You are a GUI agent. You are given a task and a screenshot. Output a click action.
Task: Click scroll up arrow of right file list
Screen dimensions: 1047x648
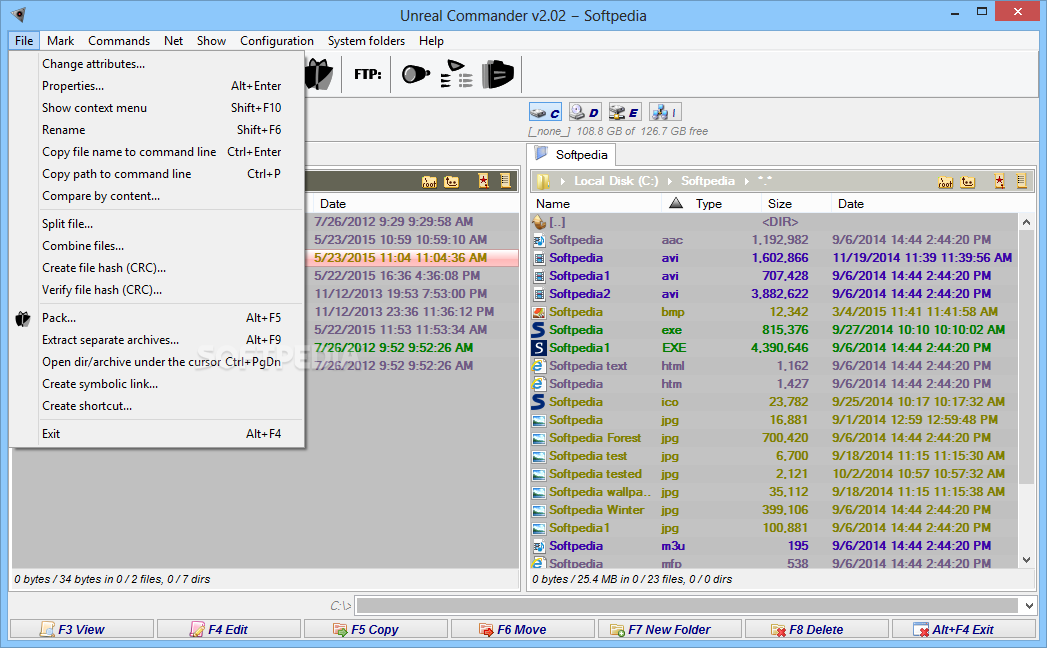(1026, 222)
